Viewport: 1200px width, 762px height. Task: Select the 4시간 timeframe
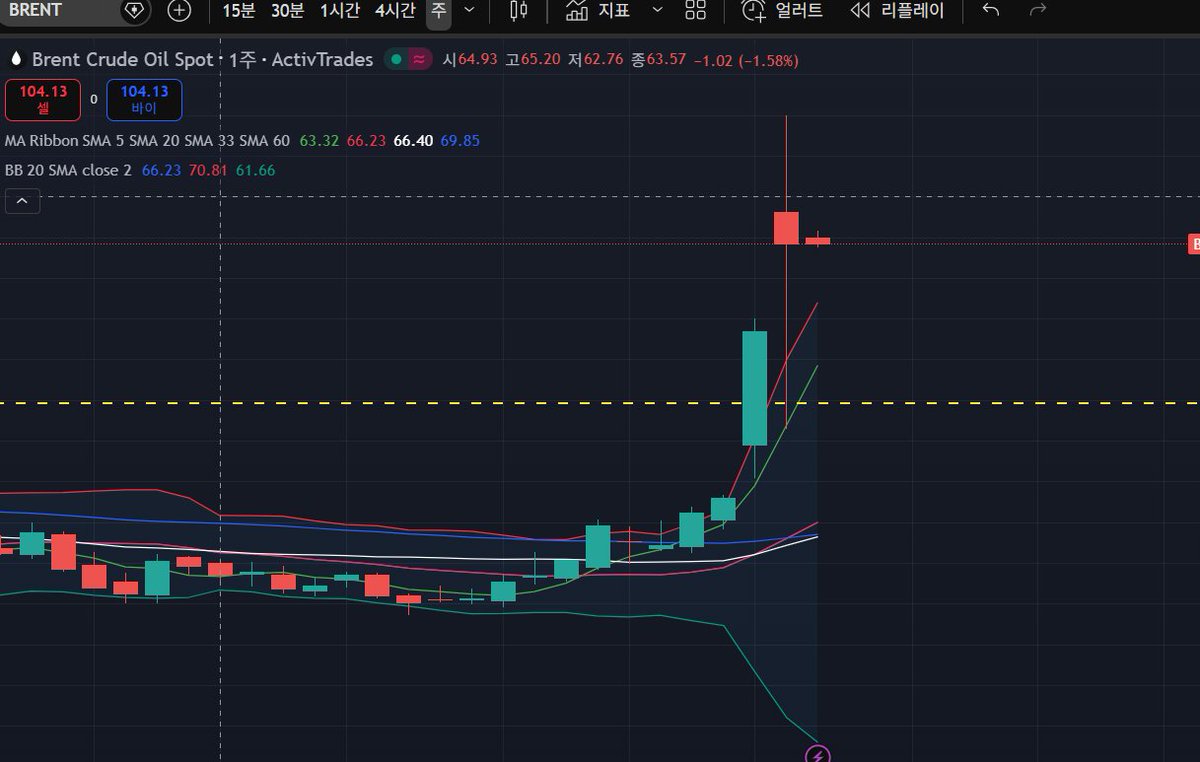394,13
